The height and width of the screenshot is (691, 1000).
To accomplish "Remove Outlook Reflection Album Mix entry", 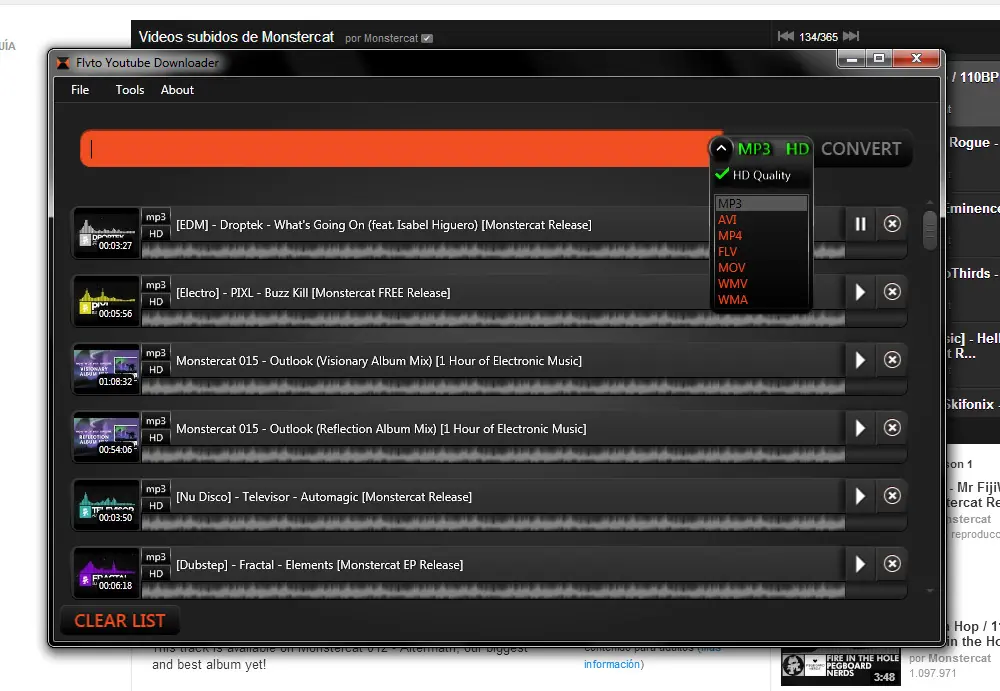I will pos(892,428).
